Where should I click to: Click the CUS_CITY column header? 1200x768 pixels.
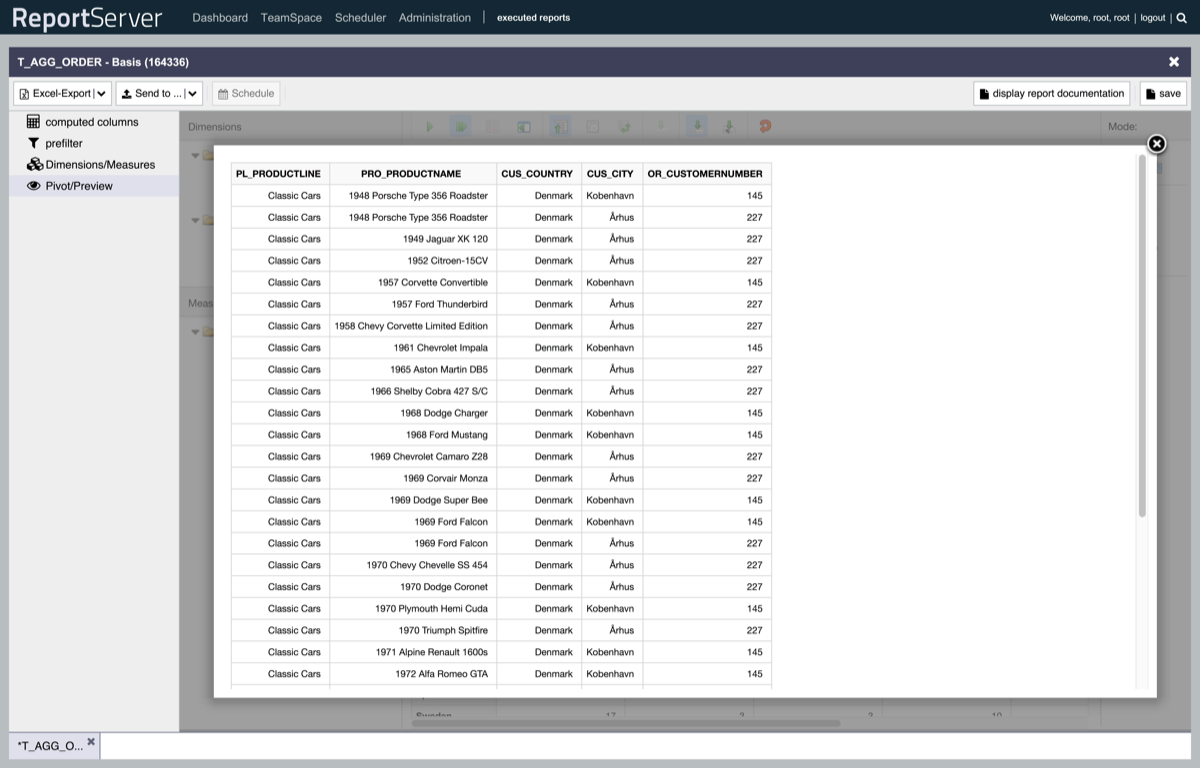(612, 173)
